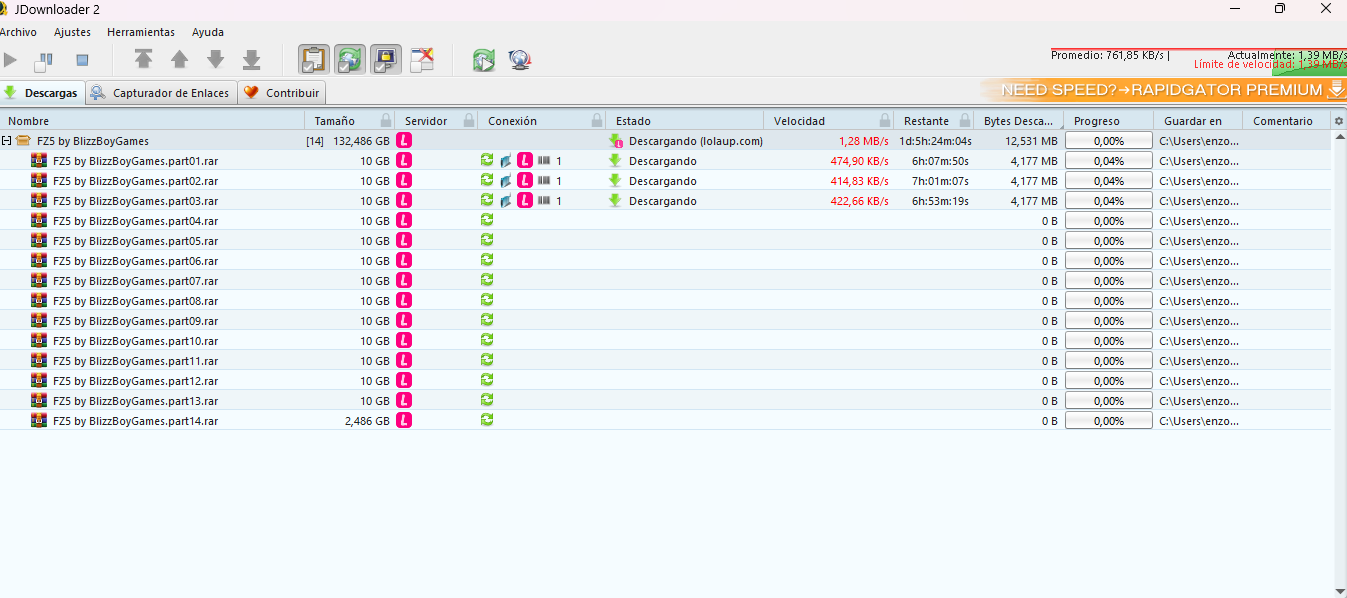
Task: Click the progress bar of part01.rar
Action: (1108, 161)
